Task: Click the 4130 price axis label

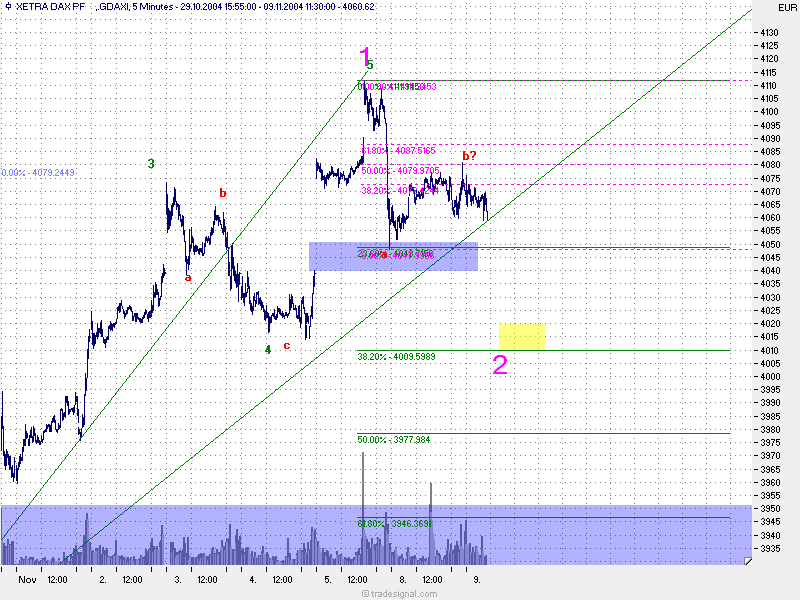Action: 769,32
